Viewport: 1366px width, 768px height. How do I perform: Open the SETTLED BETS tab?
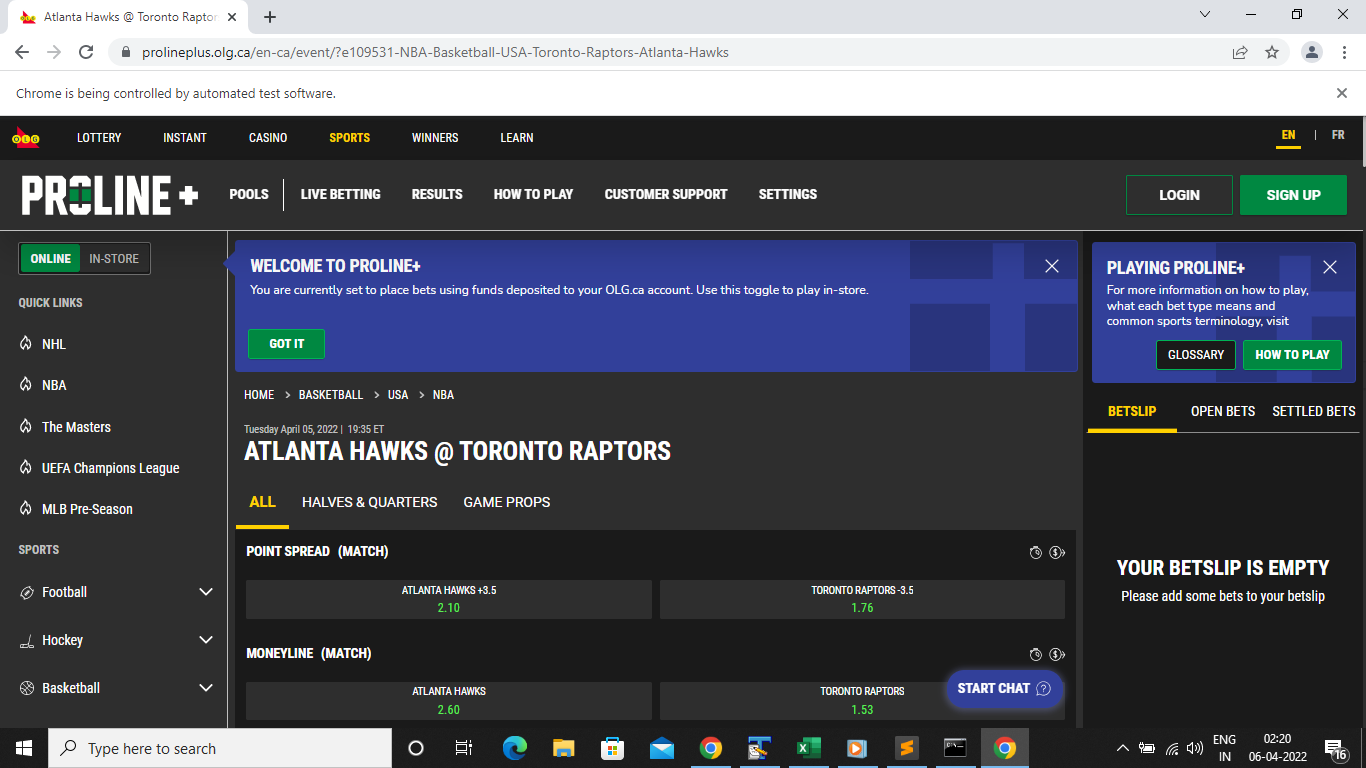1314,411
